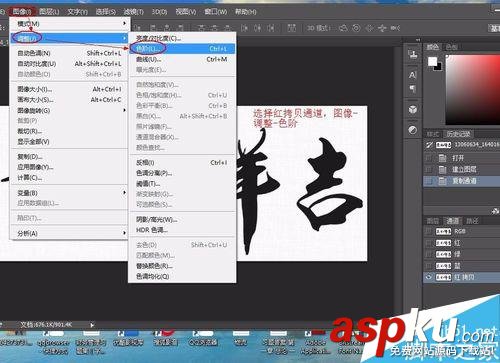Select 自动色调(N) in Image menu
Image resolution: width=500 pixels, height=363 pixels.
[x=69, y=53]
